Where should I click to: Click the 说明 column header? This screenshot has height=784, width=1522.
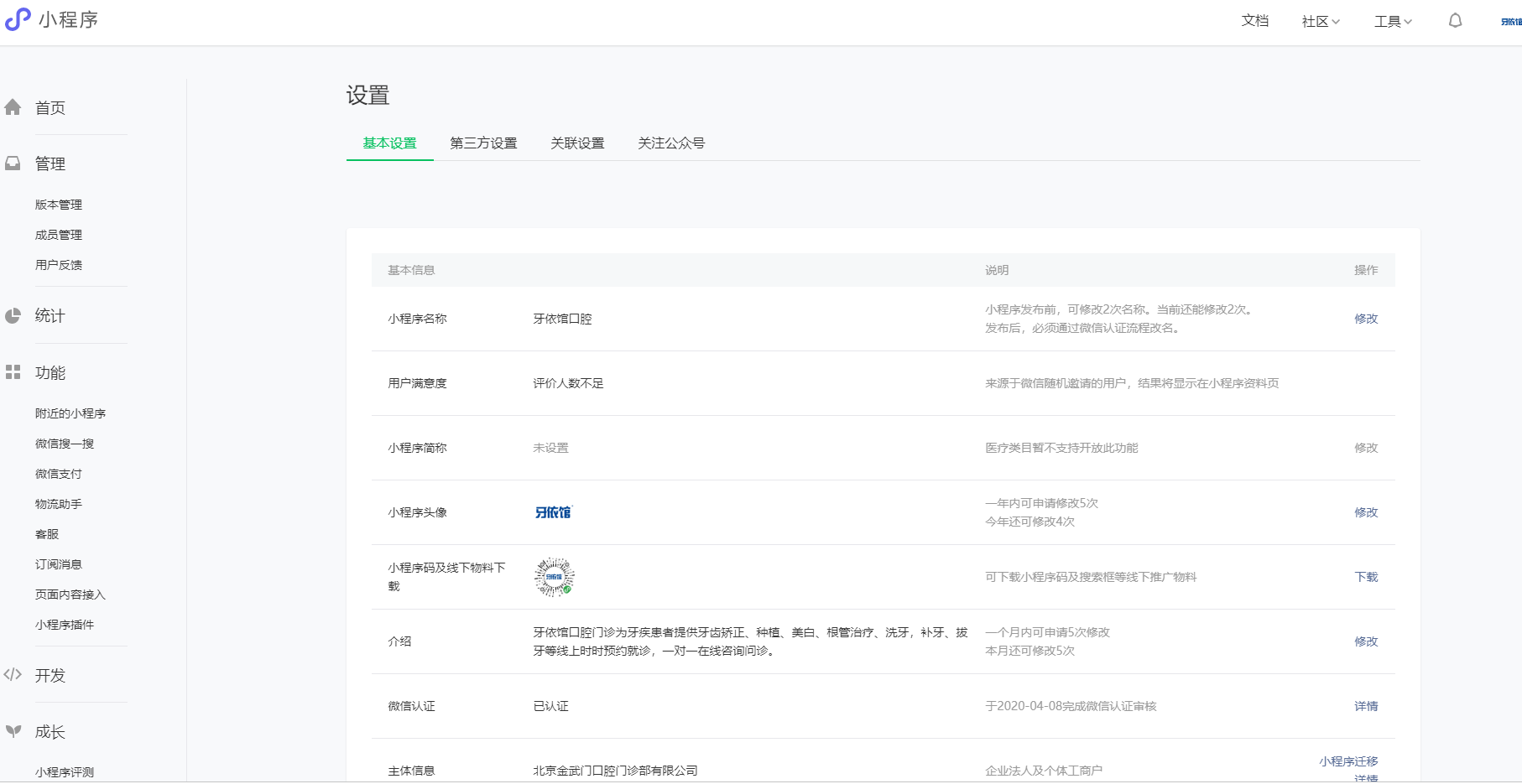[997, 270]
